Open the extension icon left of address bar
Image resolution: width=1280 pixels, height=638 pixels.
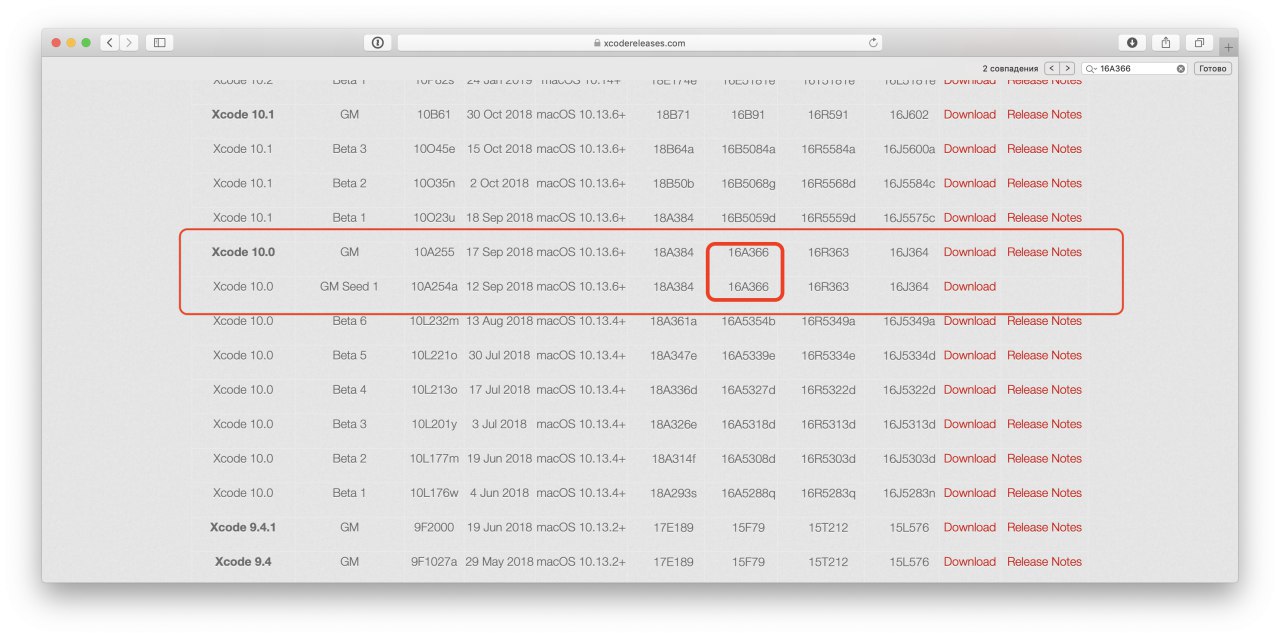click(378, 43)
